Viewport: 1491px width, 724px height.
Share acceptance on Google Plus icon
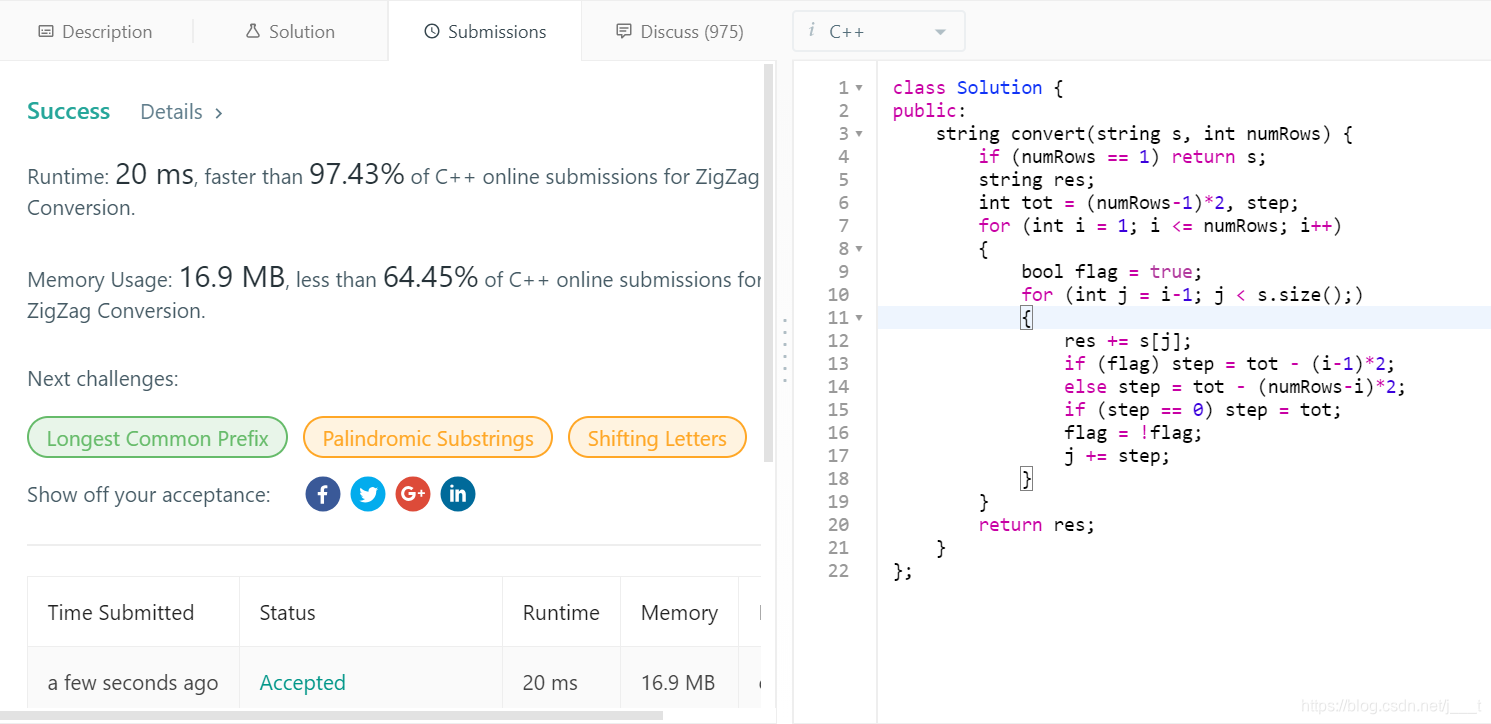[413, 494]
